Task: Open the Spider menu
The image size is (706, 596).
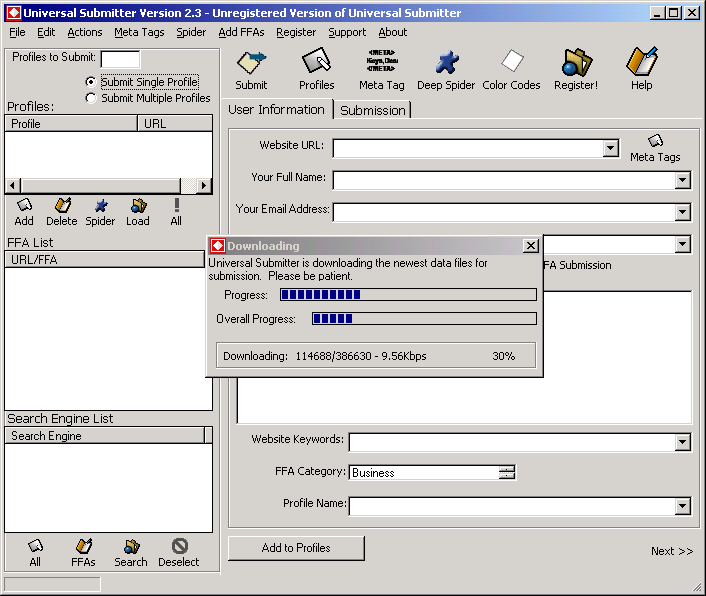Action: click(191, 32)
